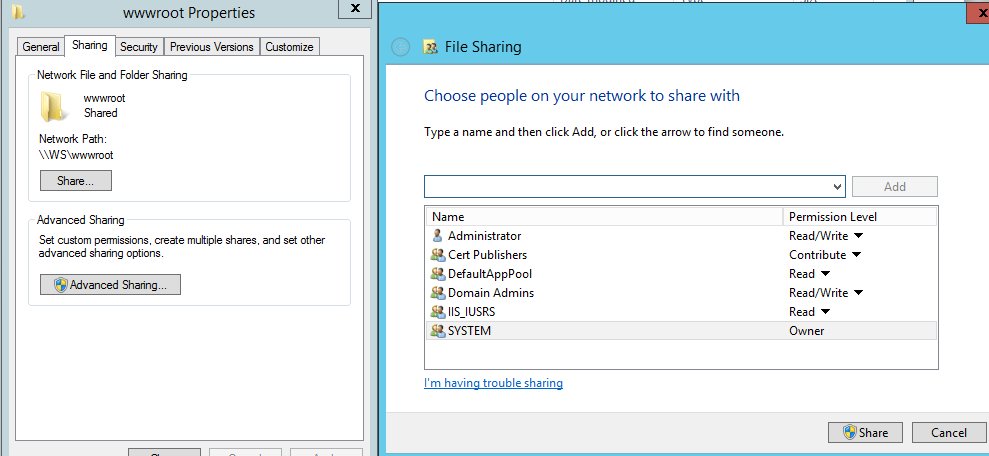Expand the name entry combo box arrow
The width and height of the screenshot is (989, 456).
(x=837, y=187)
